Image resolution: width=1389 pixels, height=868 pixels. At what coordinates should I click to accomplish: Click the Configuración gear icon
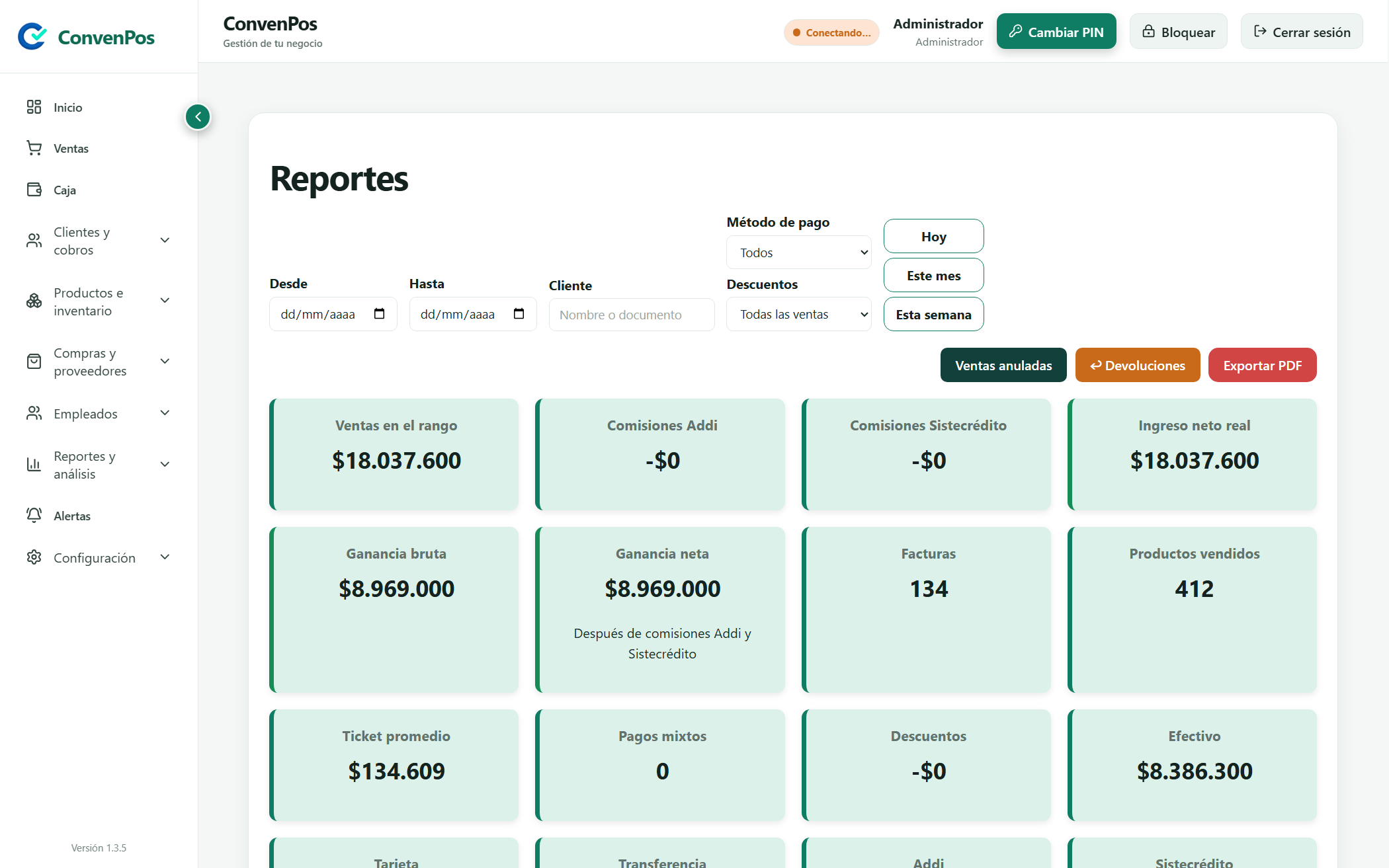click(x=34, y=557)
